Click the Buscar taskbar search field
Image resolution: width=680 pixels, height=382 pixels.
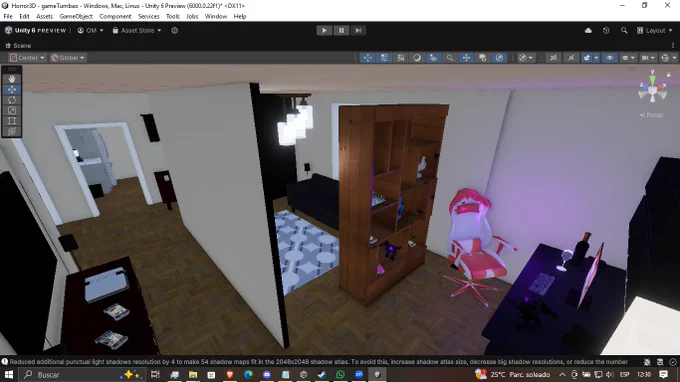82,375
